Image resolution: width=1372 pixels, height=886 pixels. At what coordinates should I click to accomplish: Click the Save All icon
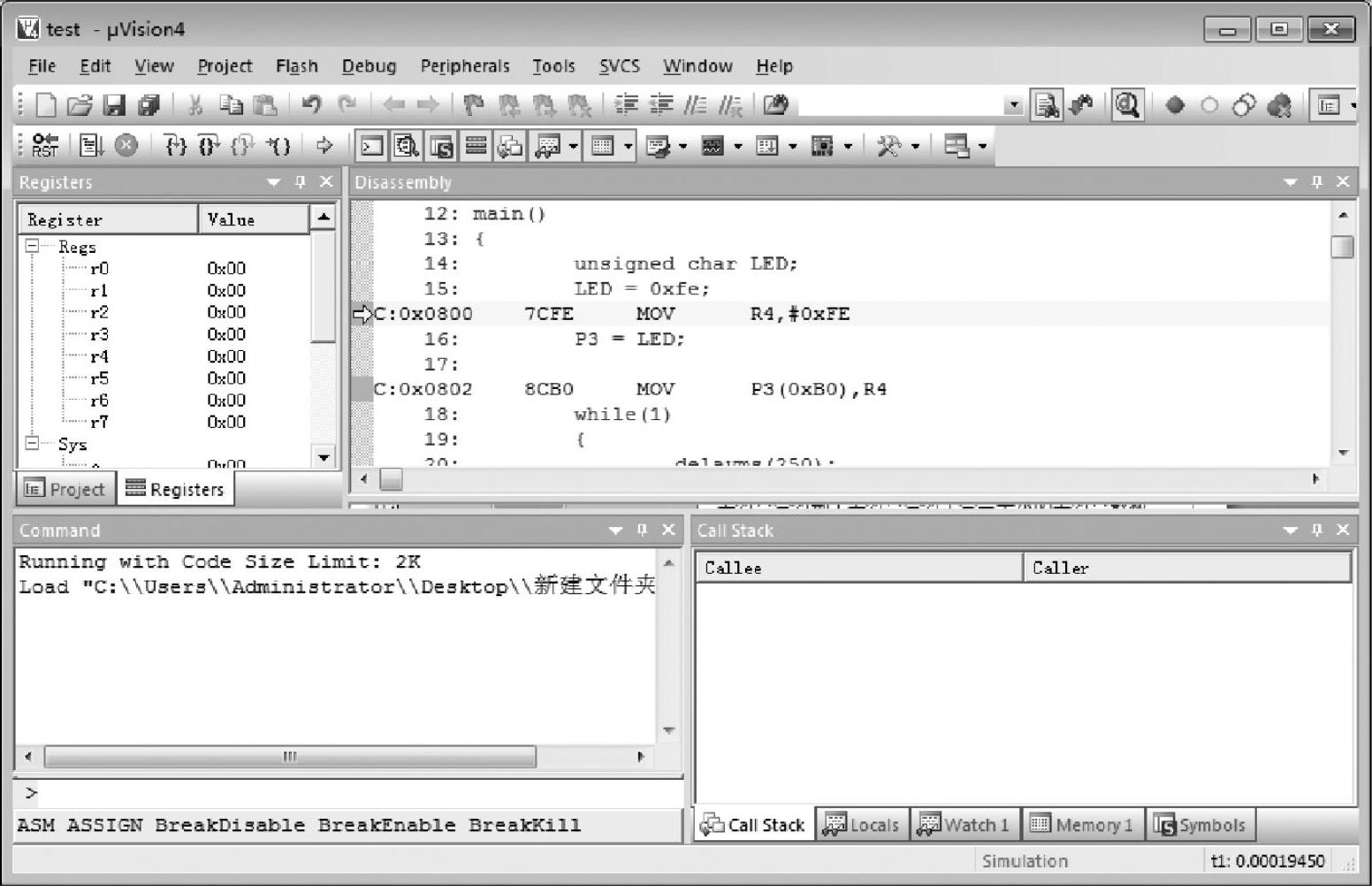(x=149, y=105)
